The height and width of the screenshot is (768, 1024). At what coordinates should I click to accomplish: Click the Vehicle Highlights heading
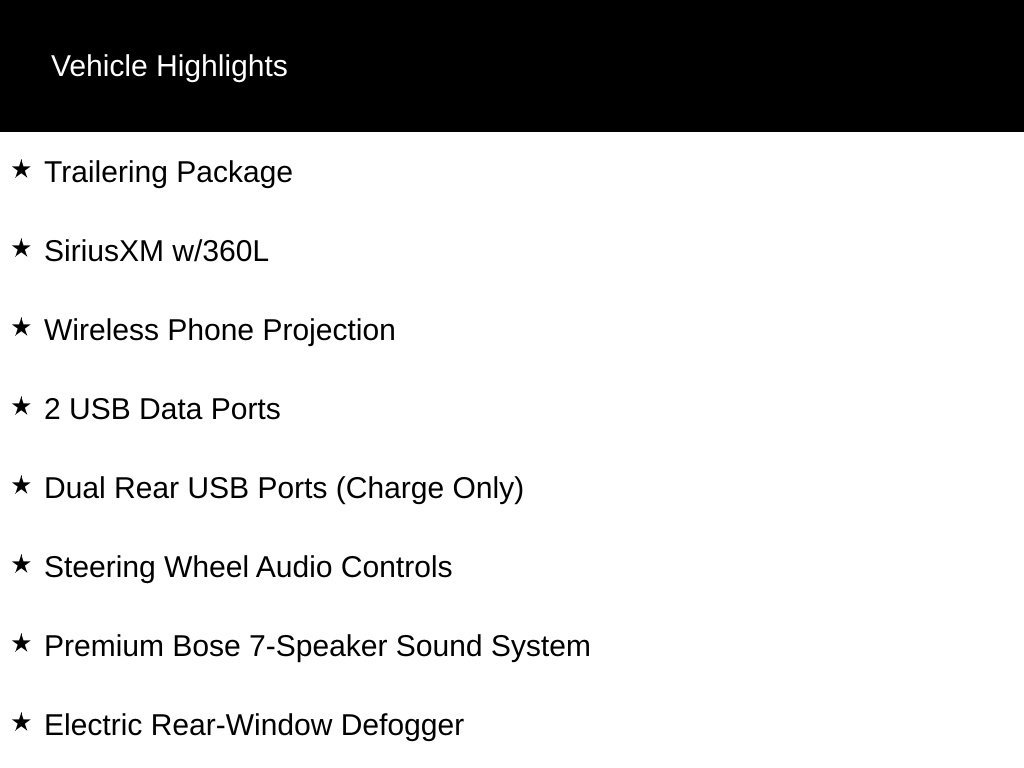pyautogui.click(x=169, y=67)
